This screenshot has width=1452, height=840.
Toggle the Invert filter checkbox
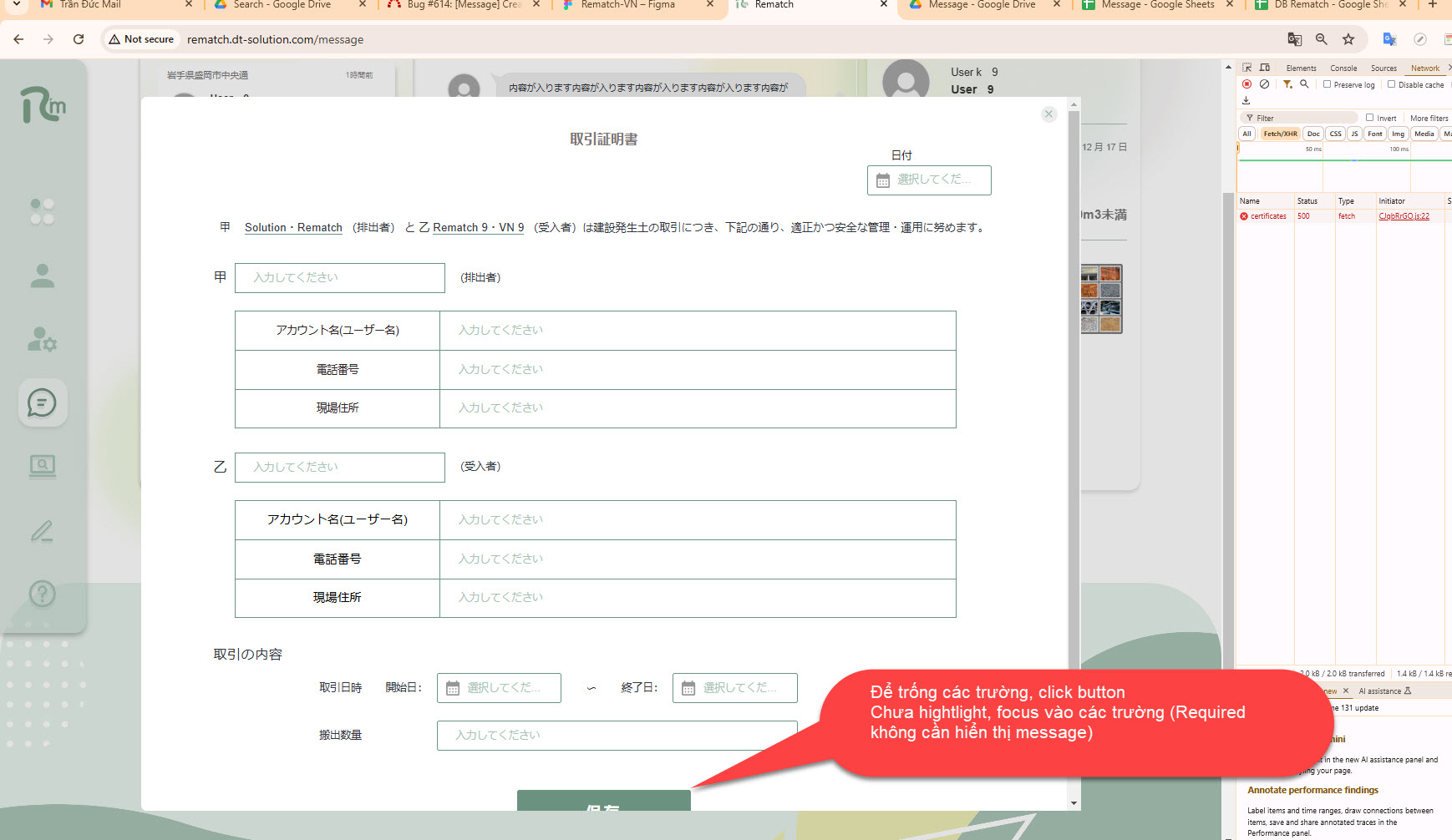pos(1369,118)
